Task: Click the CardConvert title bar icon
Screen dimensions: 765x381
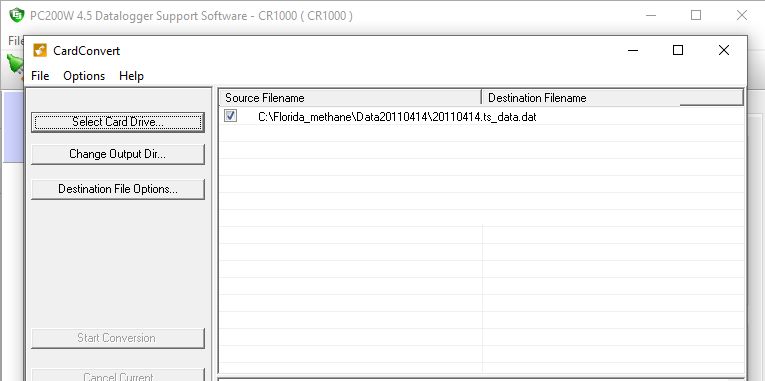Action: click(40, 50)
